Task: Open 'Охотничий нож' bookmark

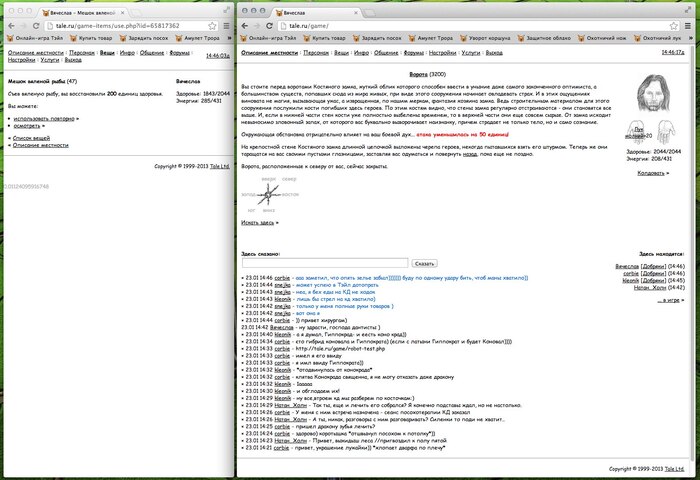Action: click(x=603, y=38)
